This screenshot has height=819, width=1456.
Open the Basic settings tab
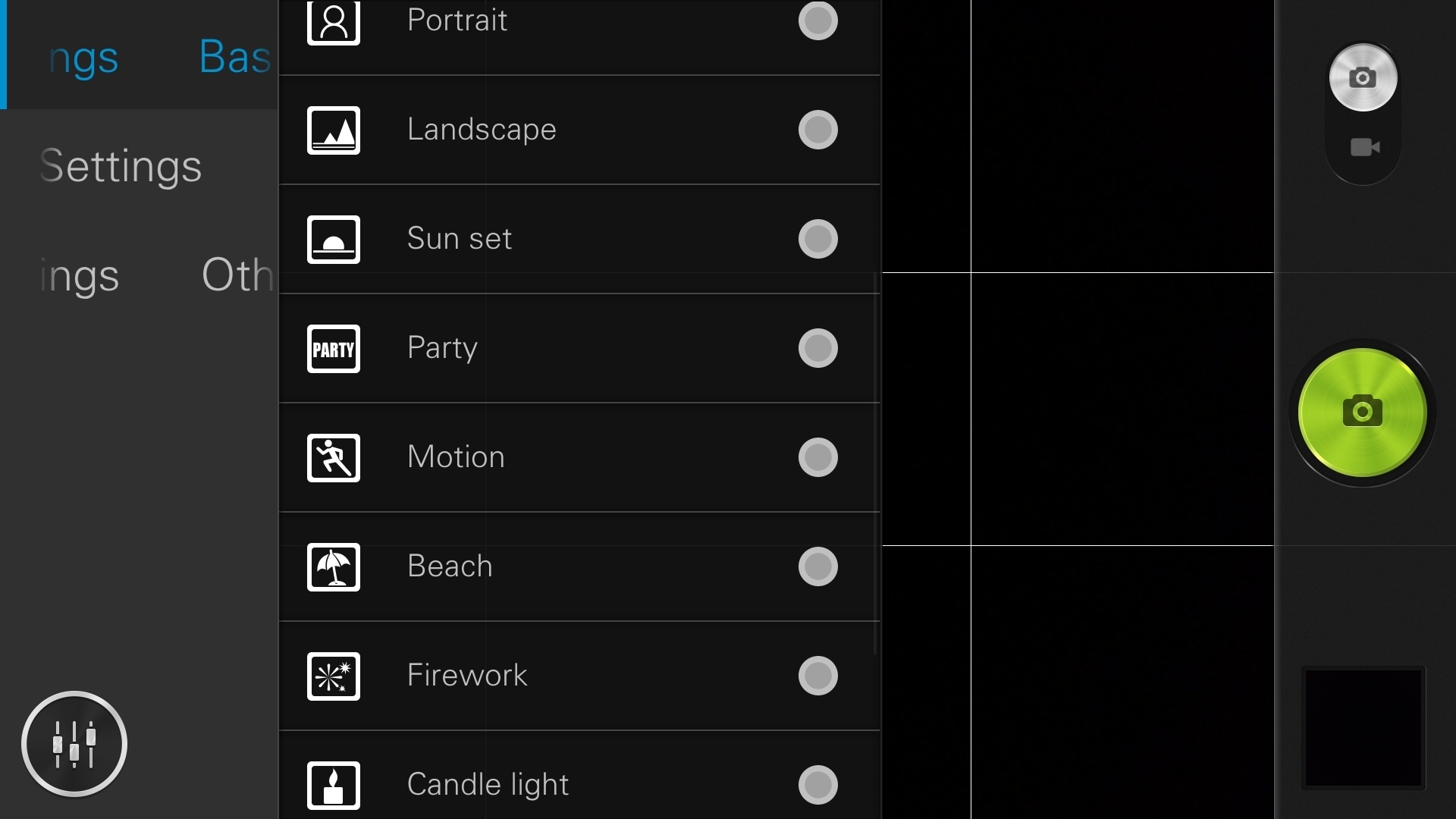[234, 57]
